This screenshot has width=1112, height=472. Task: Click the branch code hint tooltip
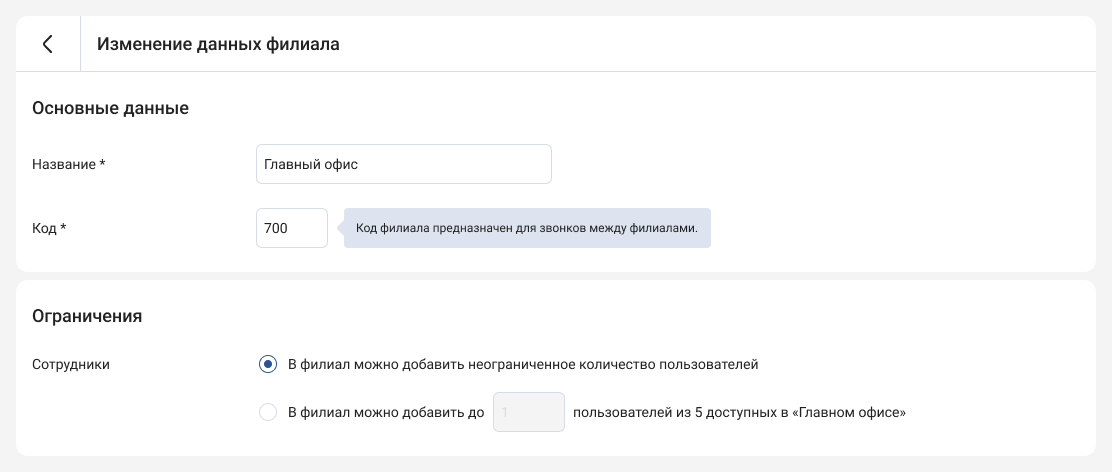[x=527, y=228]
